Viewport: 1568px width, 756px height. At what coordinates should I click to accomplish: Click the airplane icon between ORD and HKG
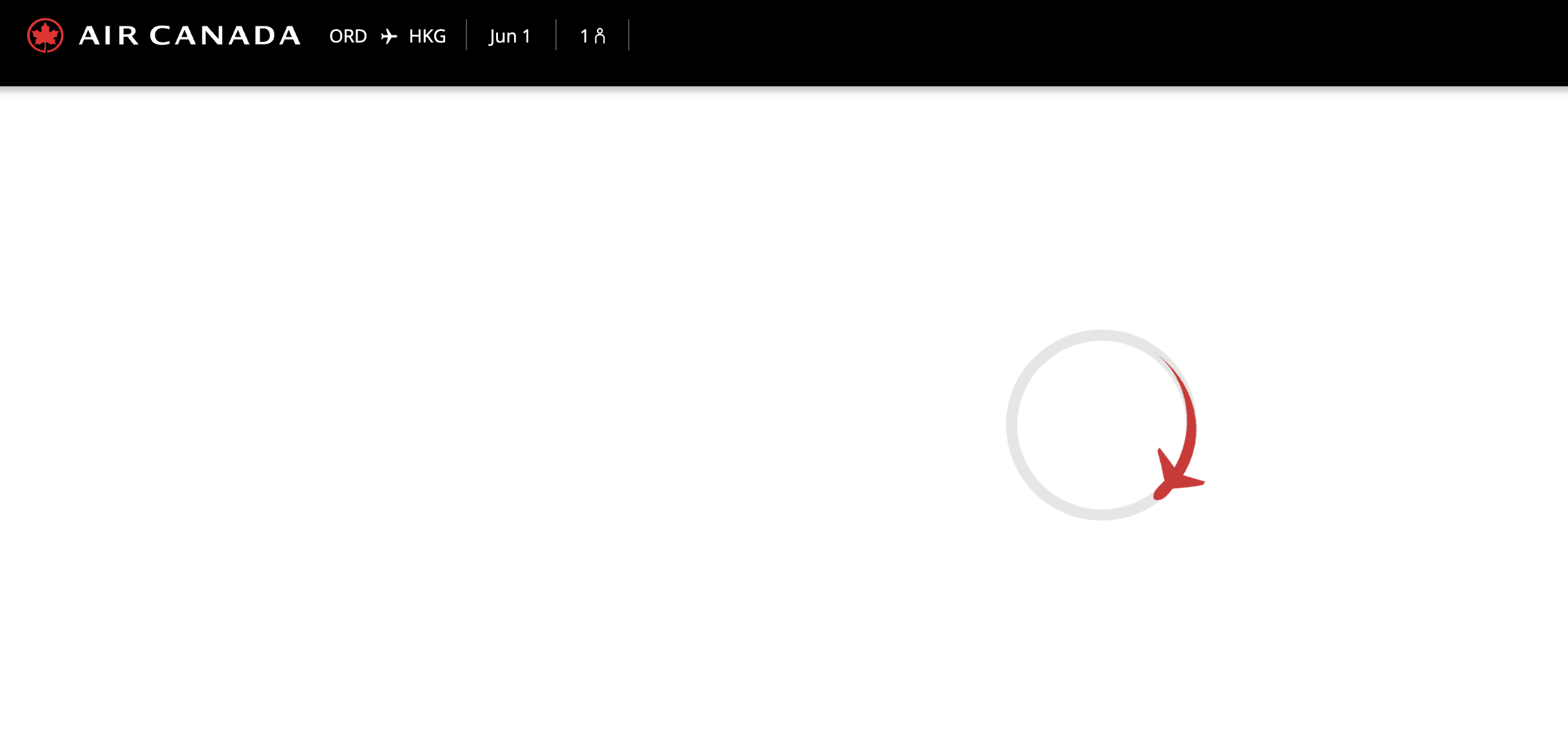(388, 36)
